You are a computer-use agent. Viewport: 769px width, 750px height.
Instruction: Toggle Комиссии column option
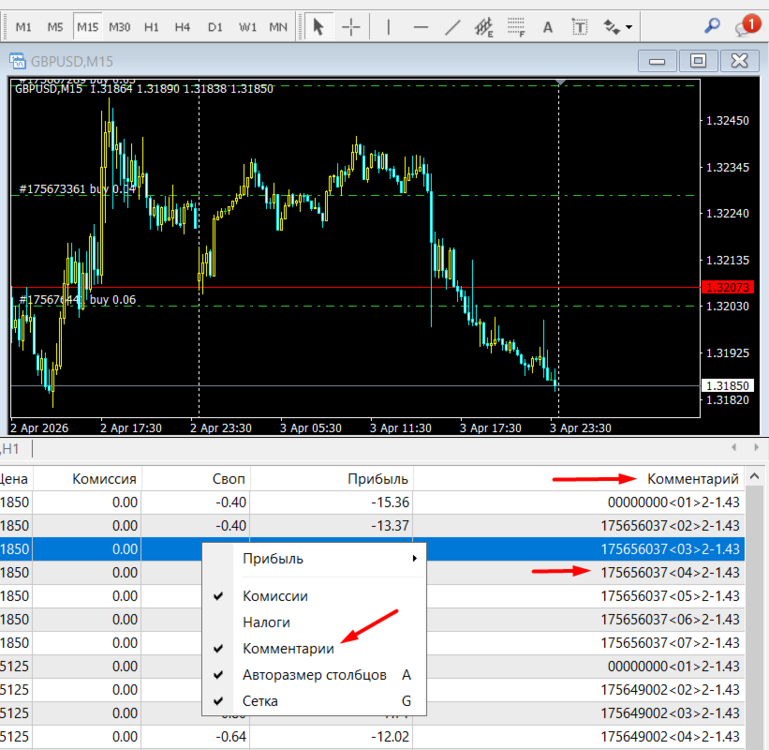coord(314,596)
